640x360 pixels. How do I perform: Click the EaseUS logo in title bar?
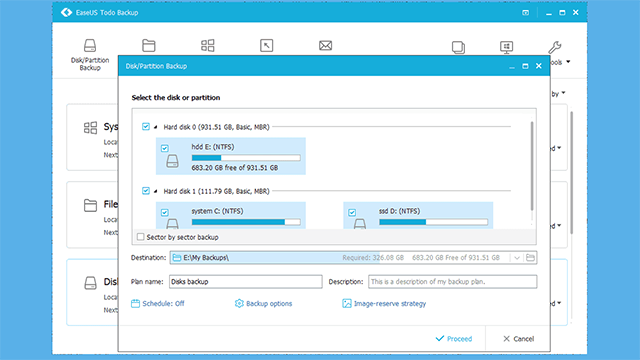(x=67, y=13)
